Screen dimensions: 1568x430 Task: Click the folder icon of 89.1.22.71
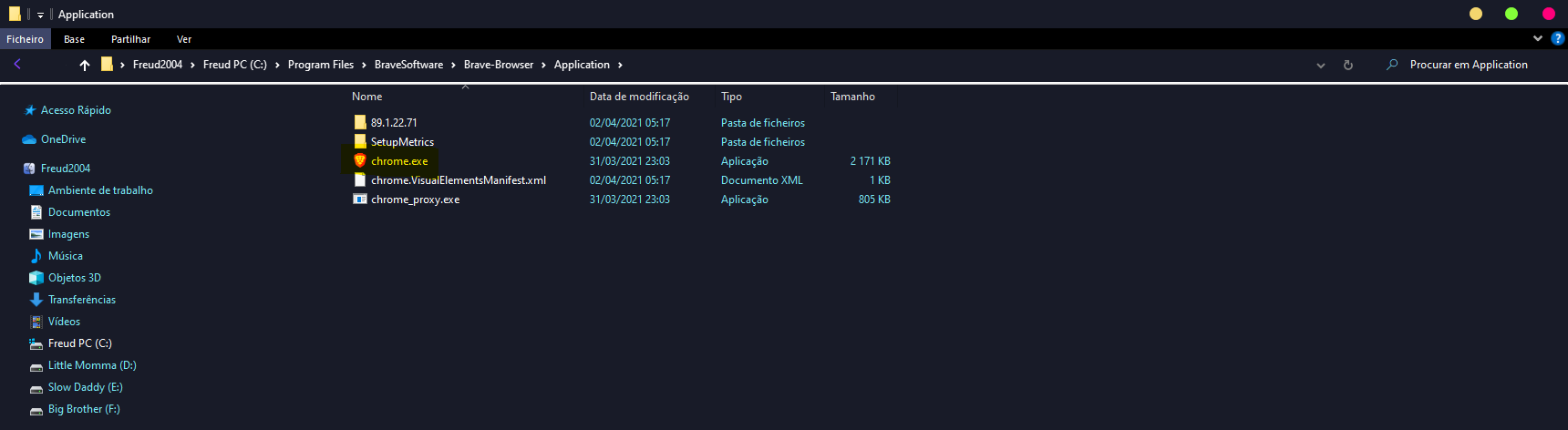click(x=360, y=122)
